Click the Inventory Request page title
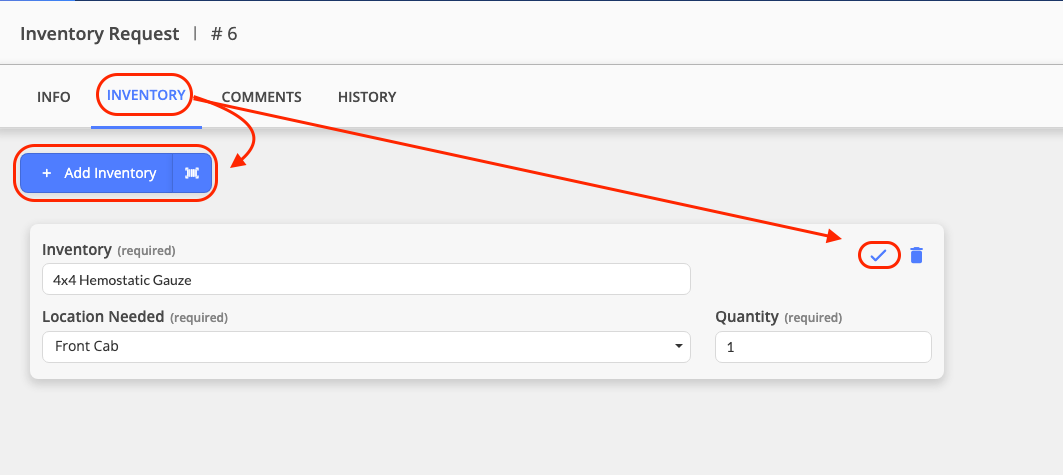The width and height of the screenshot is (1063, 475). [x=100, y=34]
